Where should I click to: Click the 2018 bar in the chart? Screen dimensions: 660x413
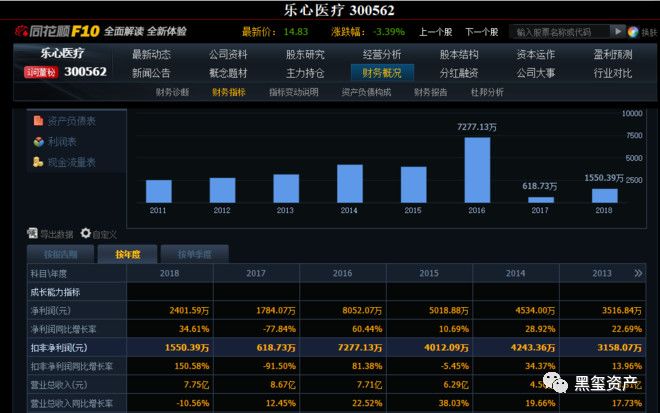tap(605, 196)
